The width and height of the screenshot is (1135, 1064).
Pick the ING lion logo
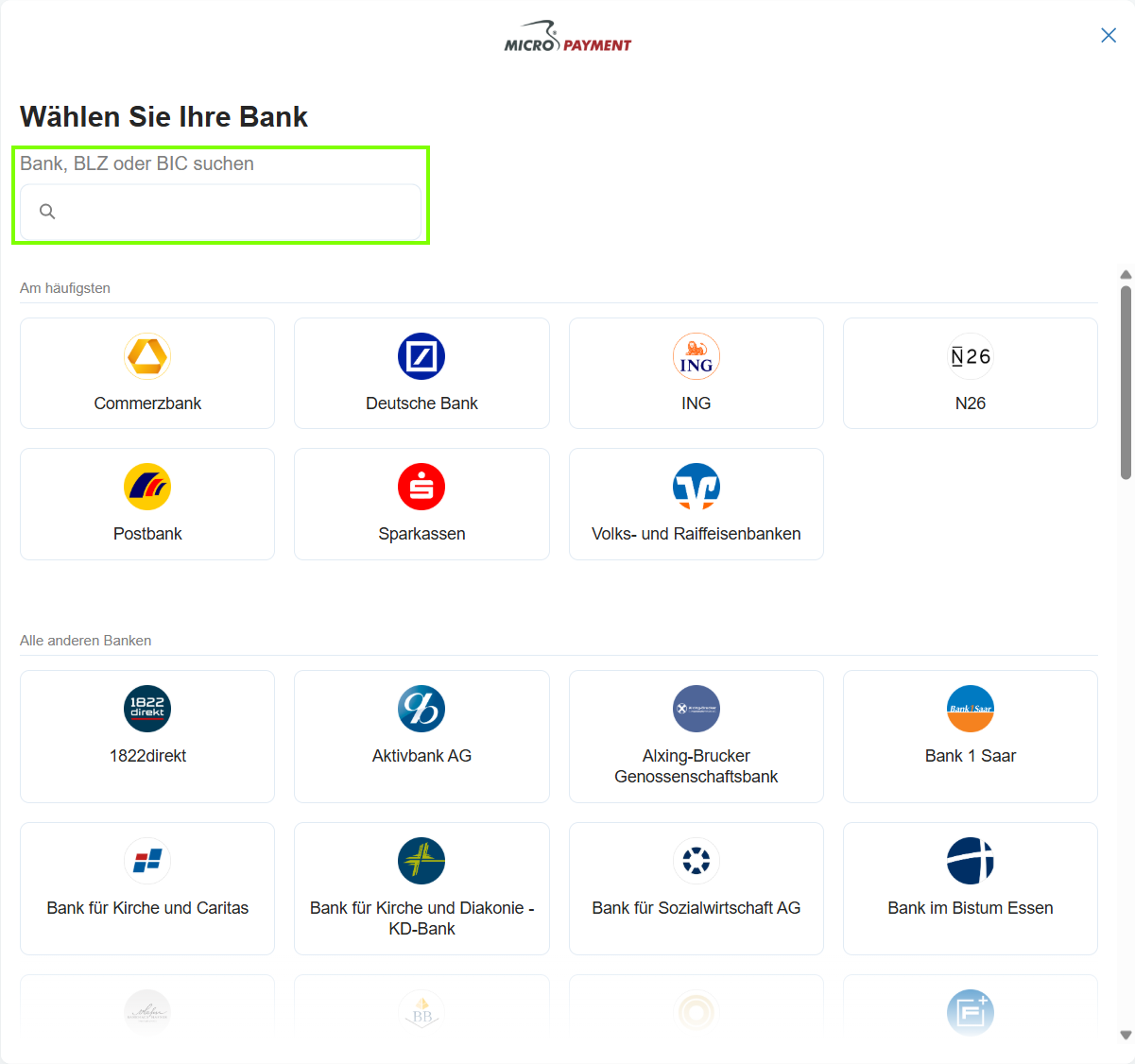(696, 356)
